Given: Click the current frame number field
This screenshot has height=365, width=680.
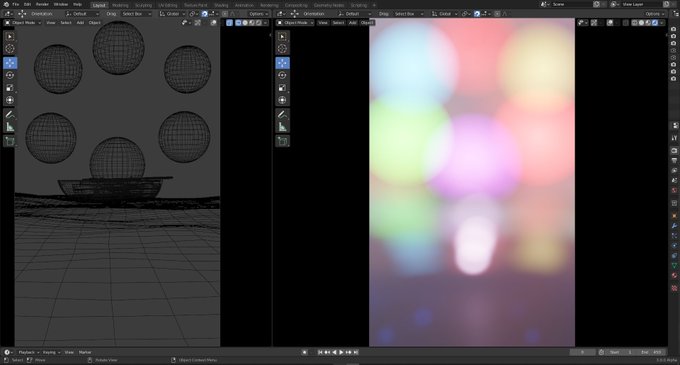Looking at the screenshot, I should click(x=582, y=352).
